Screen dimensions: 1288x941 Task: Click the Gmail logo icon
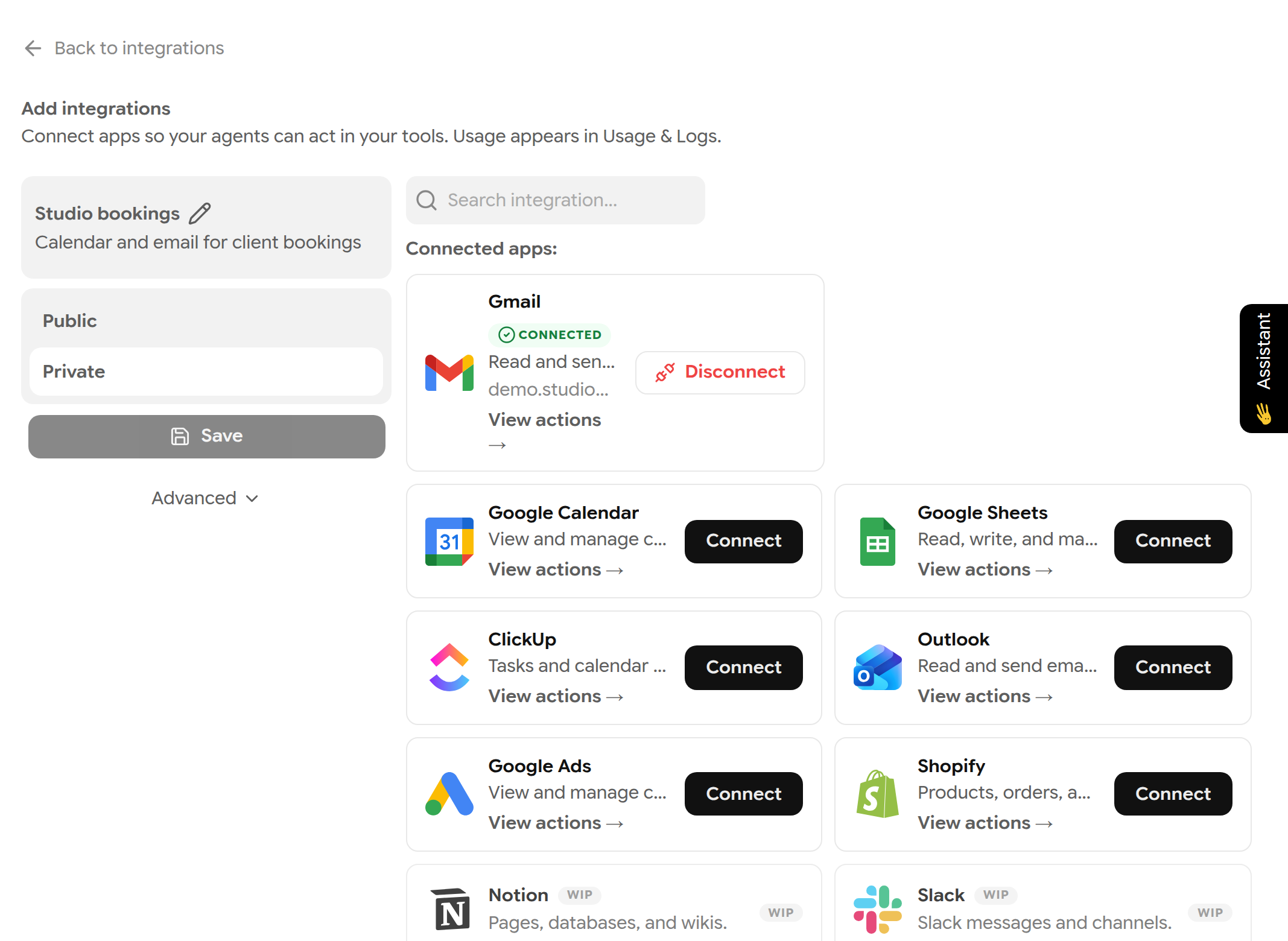449,373
